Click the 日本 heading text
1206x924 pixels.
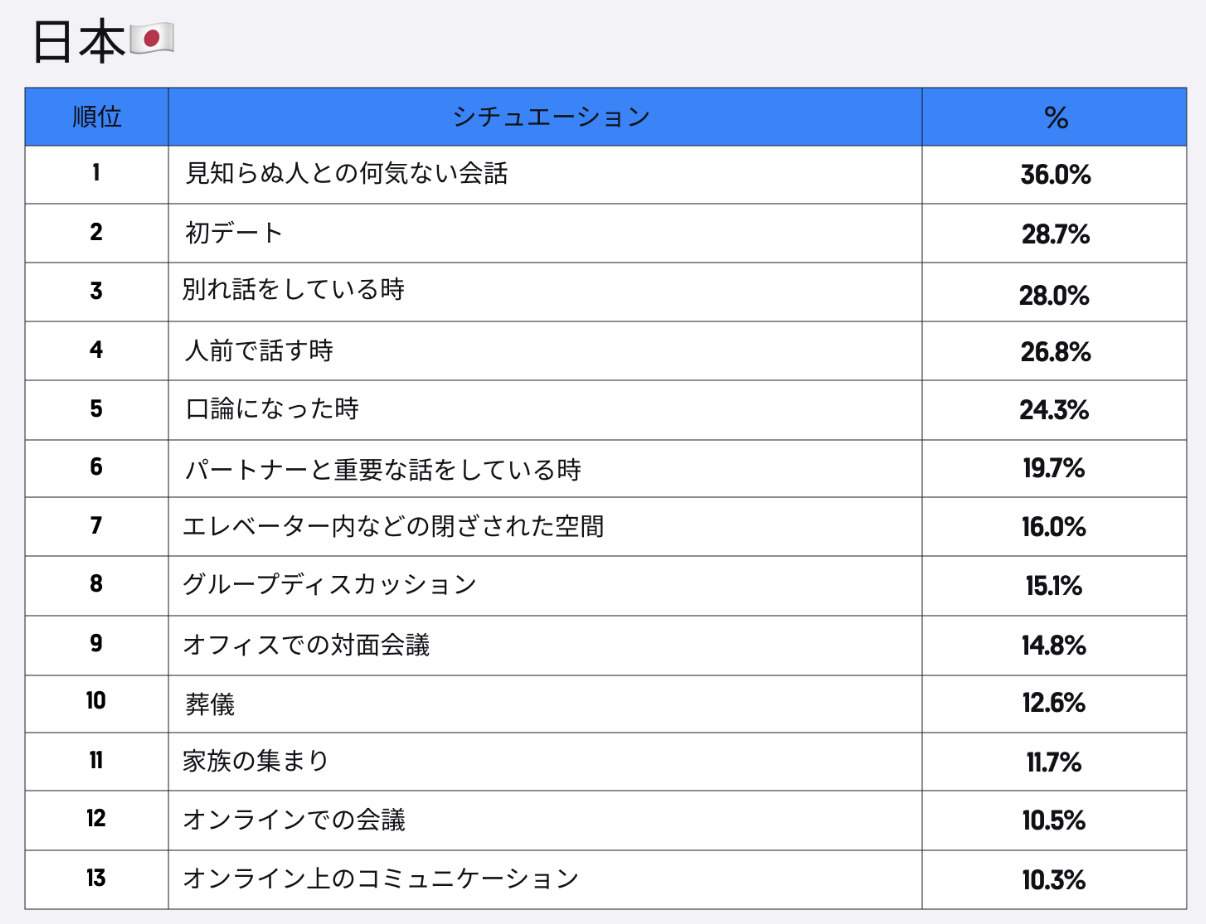click(79, 42)
